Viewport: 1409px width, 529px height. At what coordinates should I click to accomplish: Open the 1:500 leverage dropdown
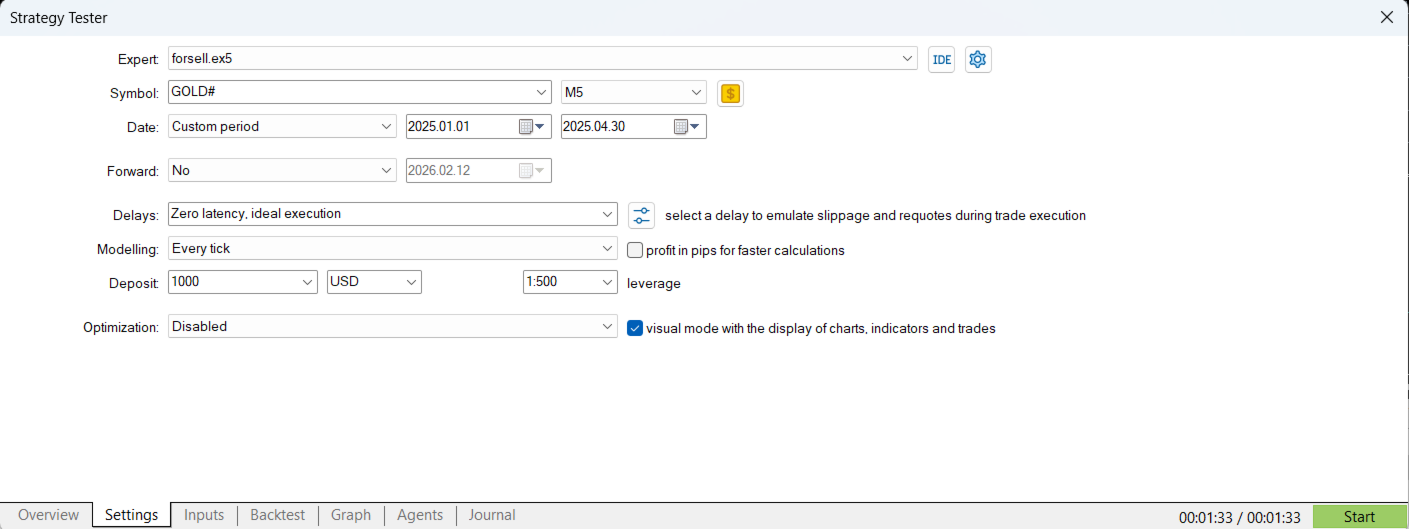click(x=570, y=282)
